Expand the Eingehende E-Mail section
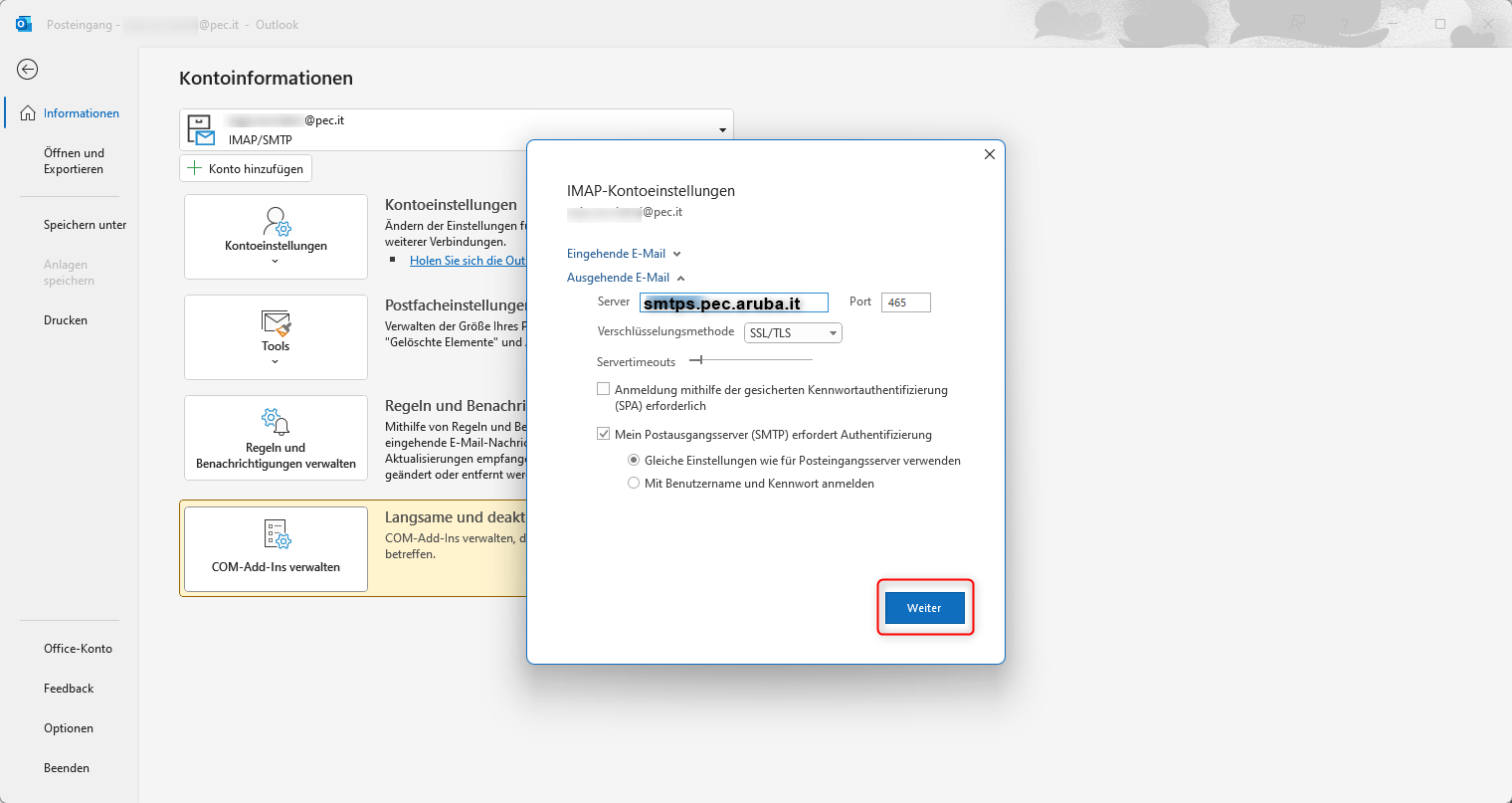 [624, 254]
